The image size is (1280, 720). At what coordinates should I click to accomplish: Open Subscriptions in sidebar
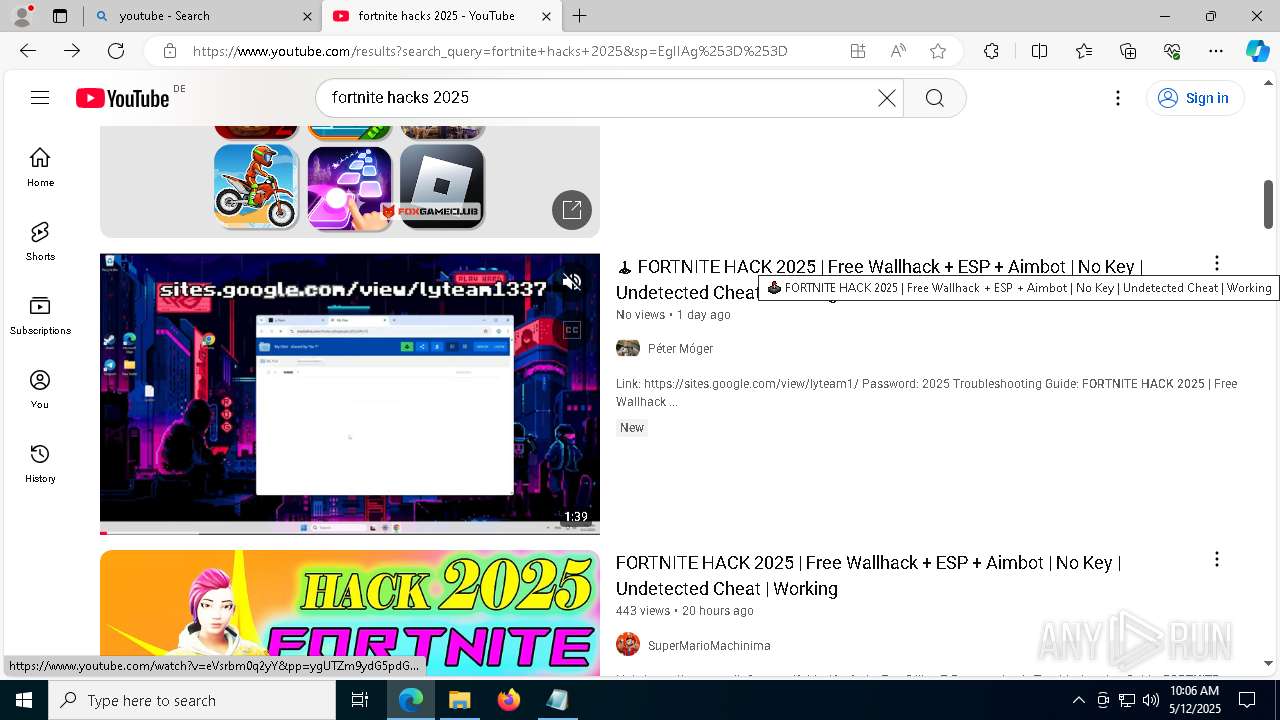[x=40, y=315]
